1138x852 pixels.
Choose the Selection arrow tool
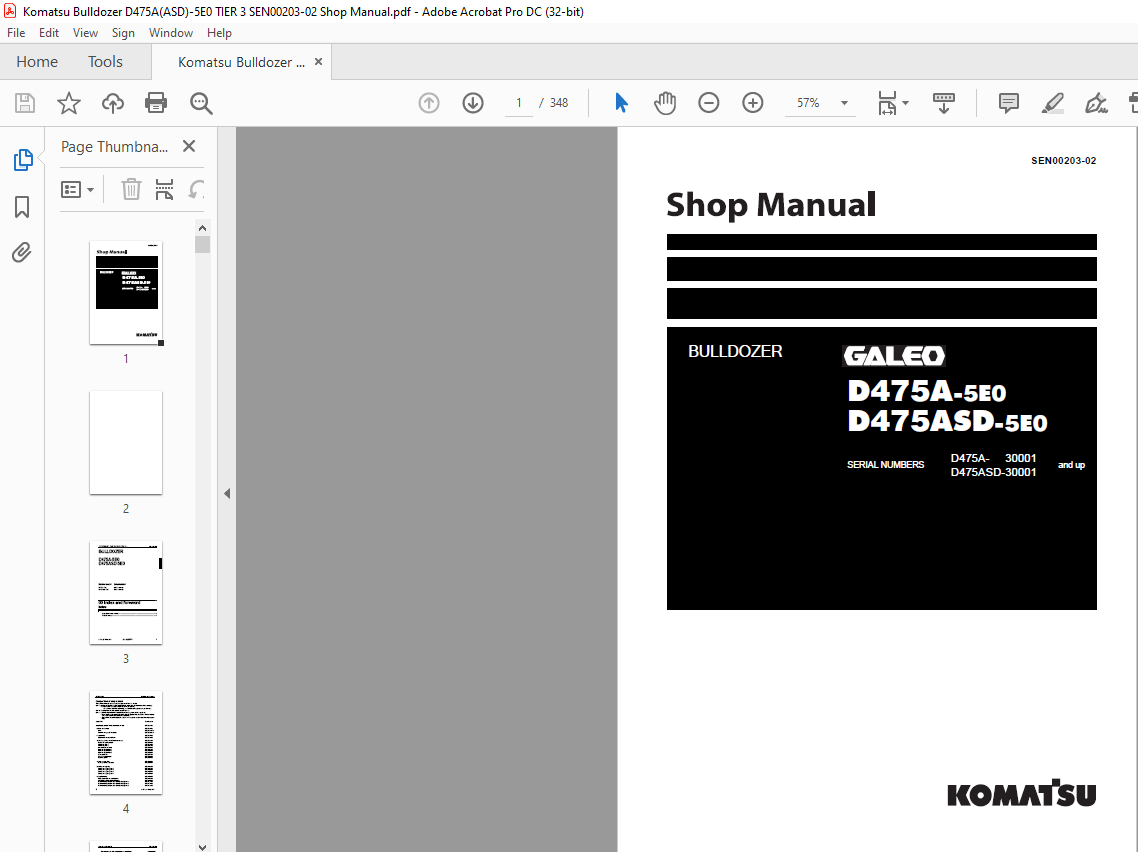621,103
